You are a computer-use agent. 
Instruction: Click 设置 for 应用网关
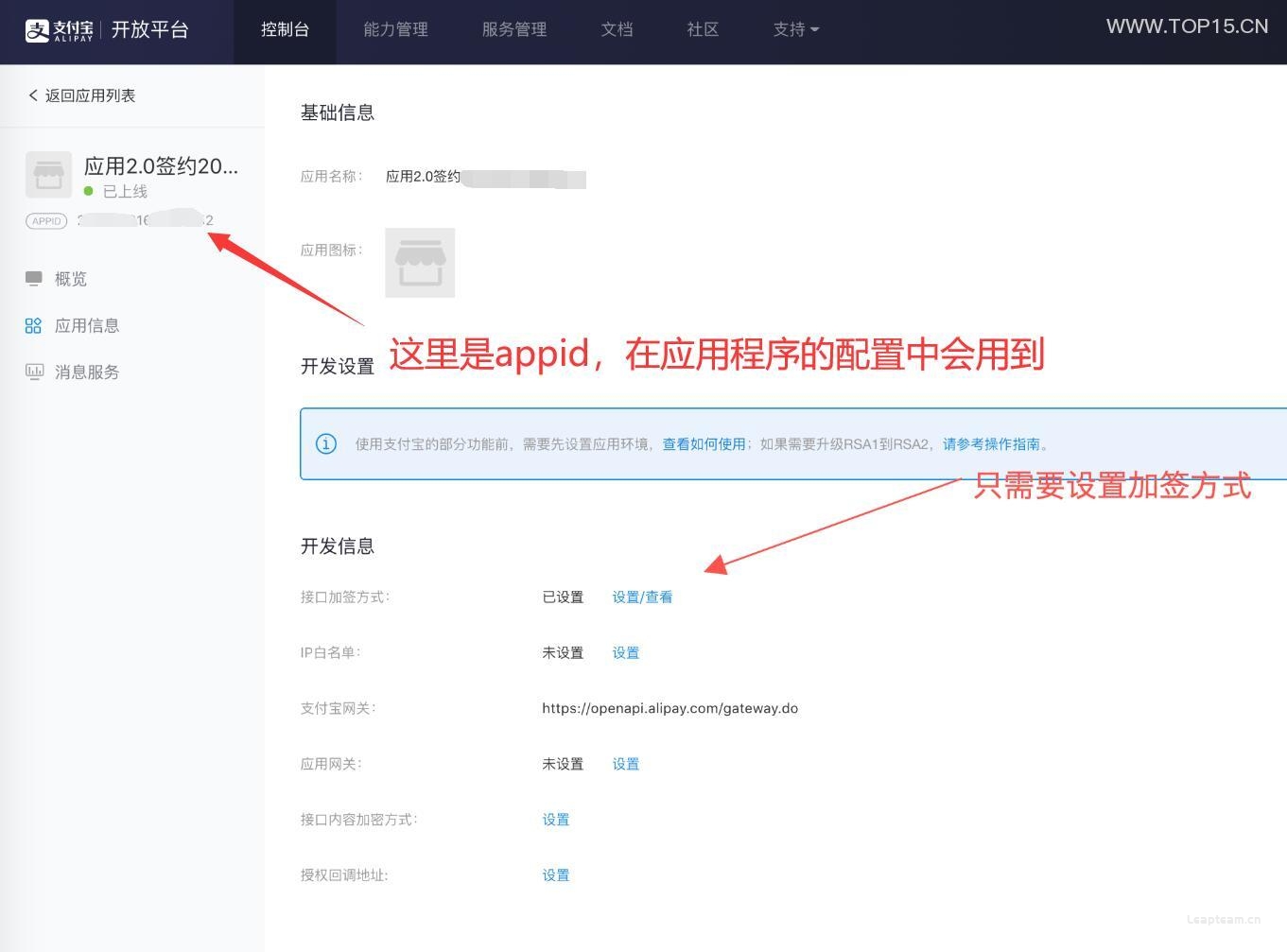(626, 764)
